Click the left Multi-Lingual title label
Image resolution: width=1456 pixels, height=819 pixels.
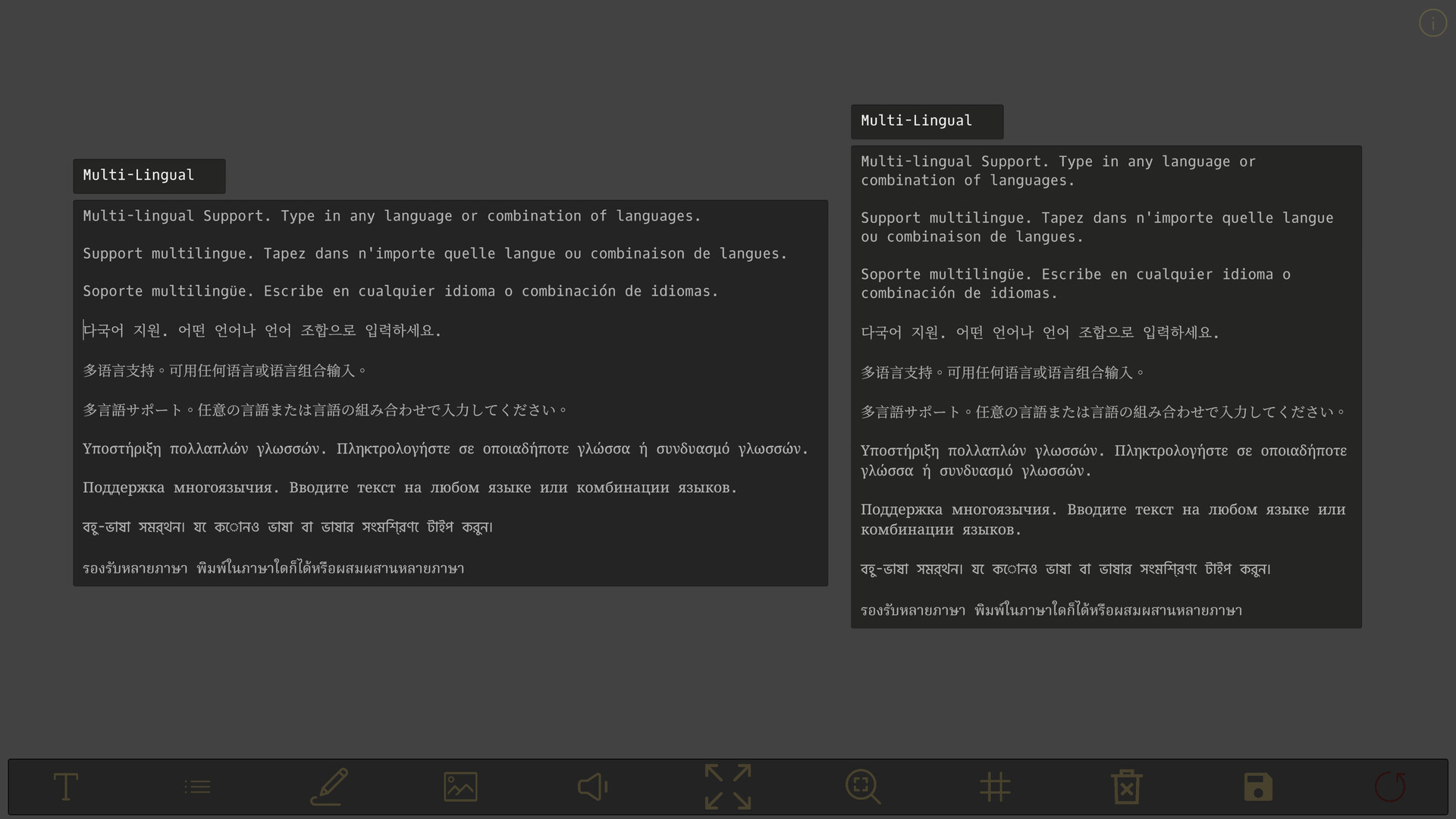(149, 175)
